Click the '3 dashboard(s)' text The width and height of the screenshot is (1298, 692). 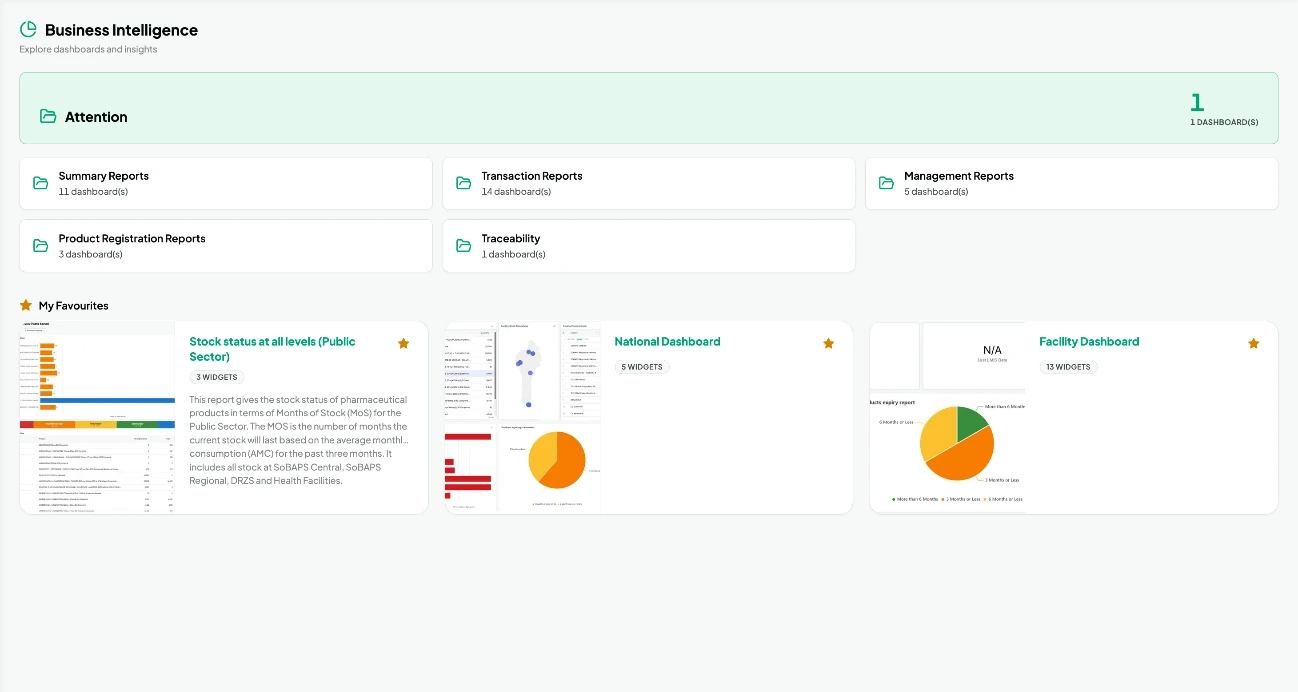point(91,255)
